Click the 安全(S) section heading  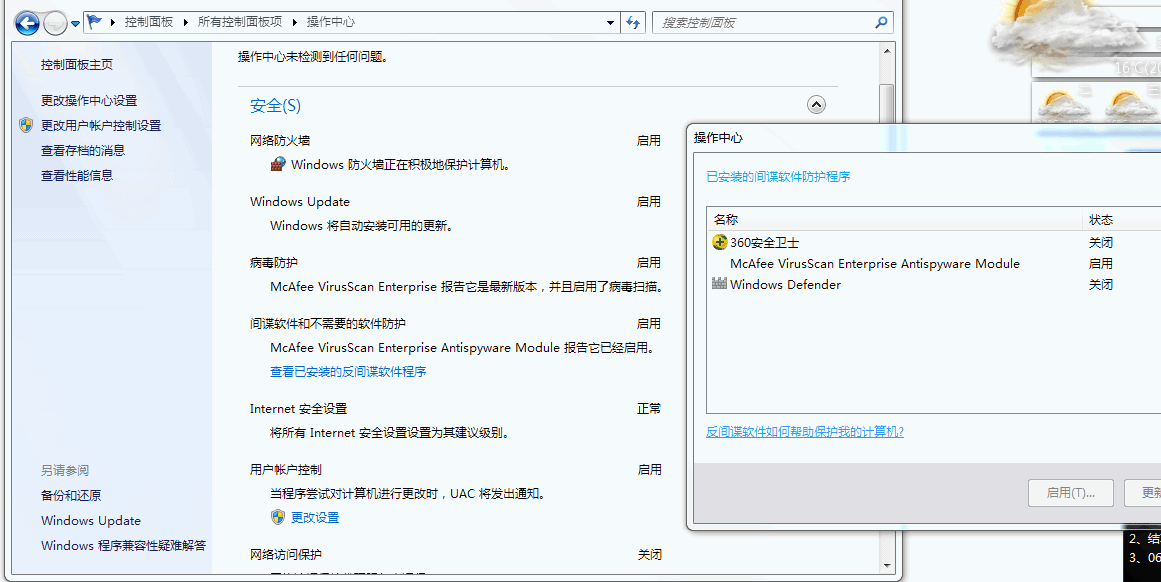[x=275, y=106]
